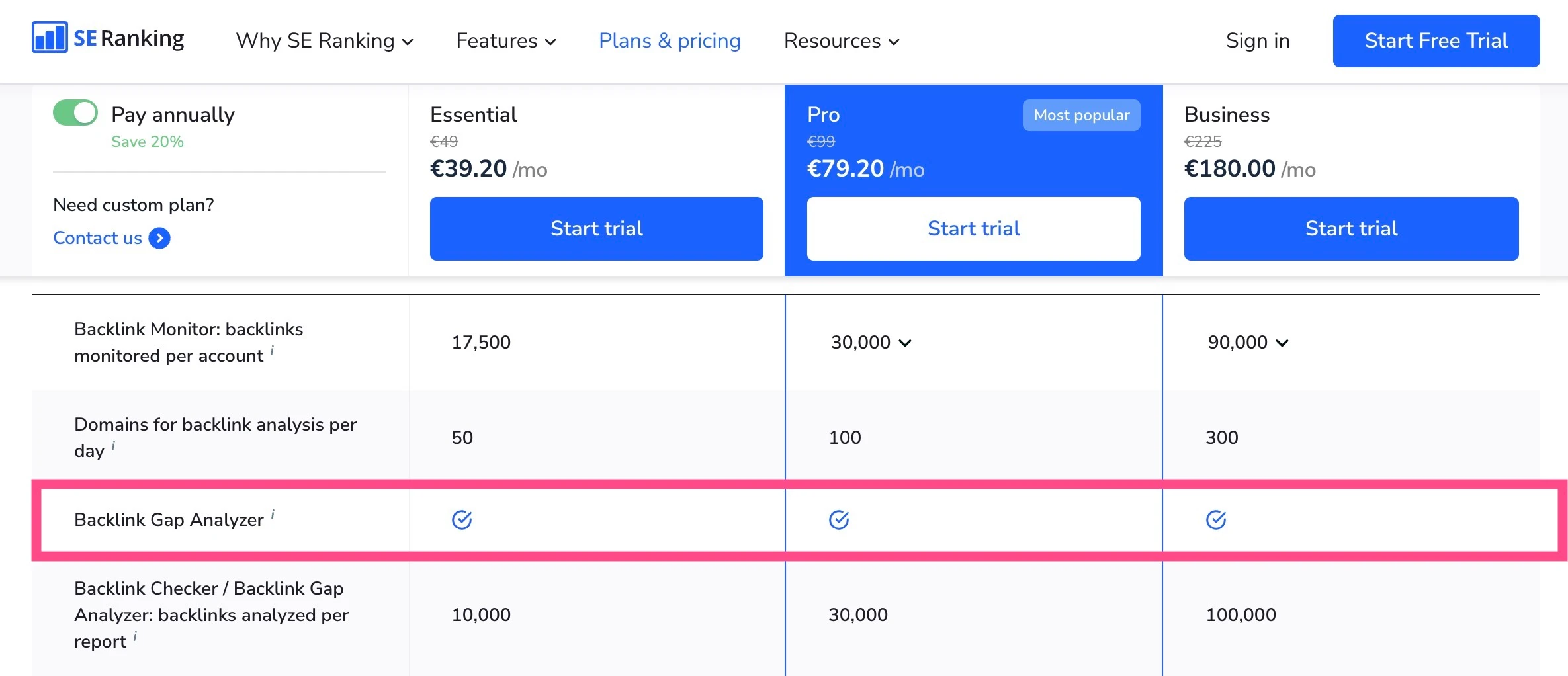Click the Business plan's 300 domains value

tap(1222, 438)
